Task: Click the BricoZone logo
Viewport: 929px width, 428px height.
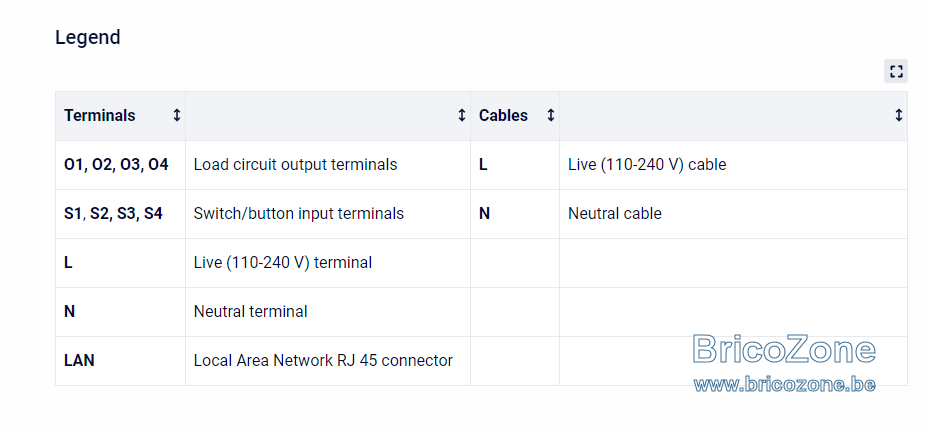Action: click(784, 349)
